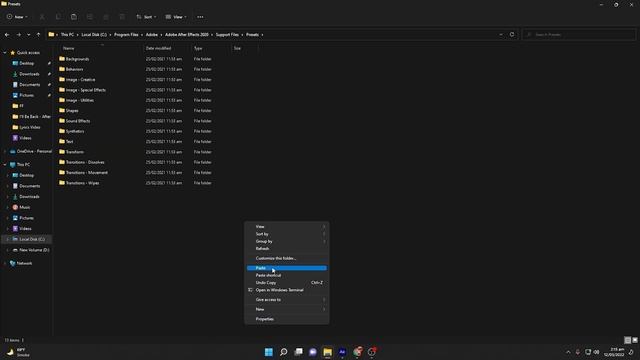Image resolution: width=640 pixels, height=360 pixels.
Task: Choose Refresh in the context menu
Action: [x=287, y=249]
